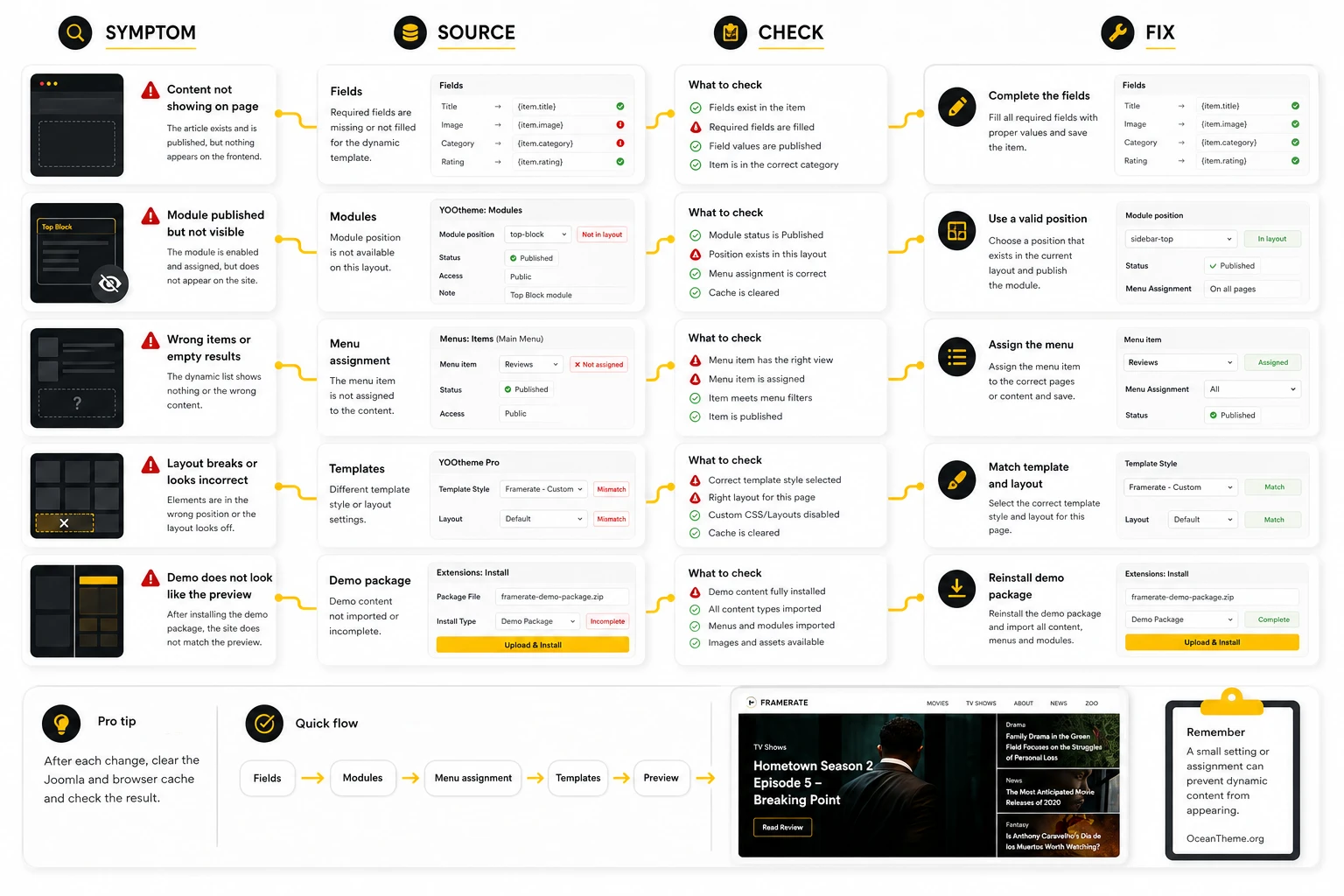Click the red warning icon for Menu item is assigned
The height and width of the screenshot is (896, 1344).
click(696, 380)
